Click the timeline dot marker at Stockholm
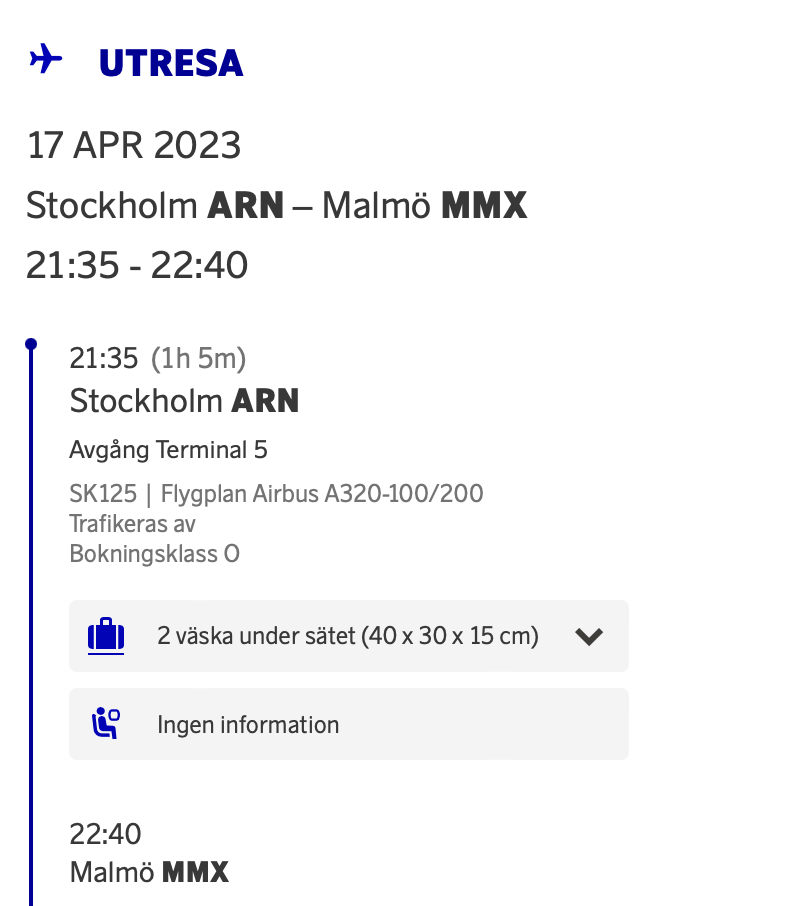 click(30, 340)
